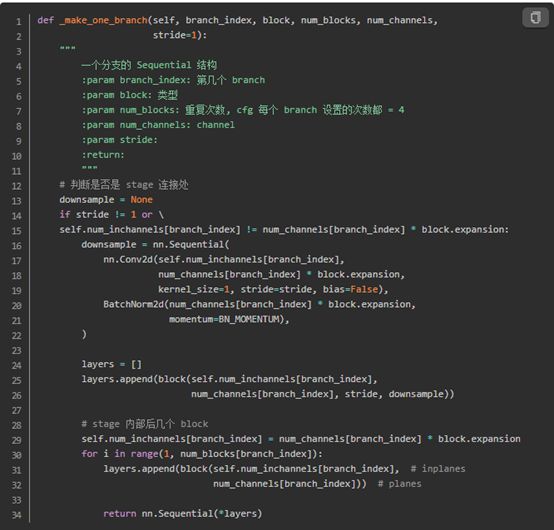This screenshot has height=530, width=554.
Task: Click BN_MOMENTUM constant on line 21
Action: pos(249,319)
